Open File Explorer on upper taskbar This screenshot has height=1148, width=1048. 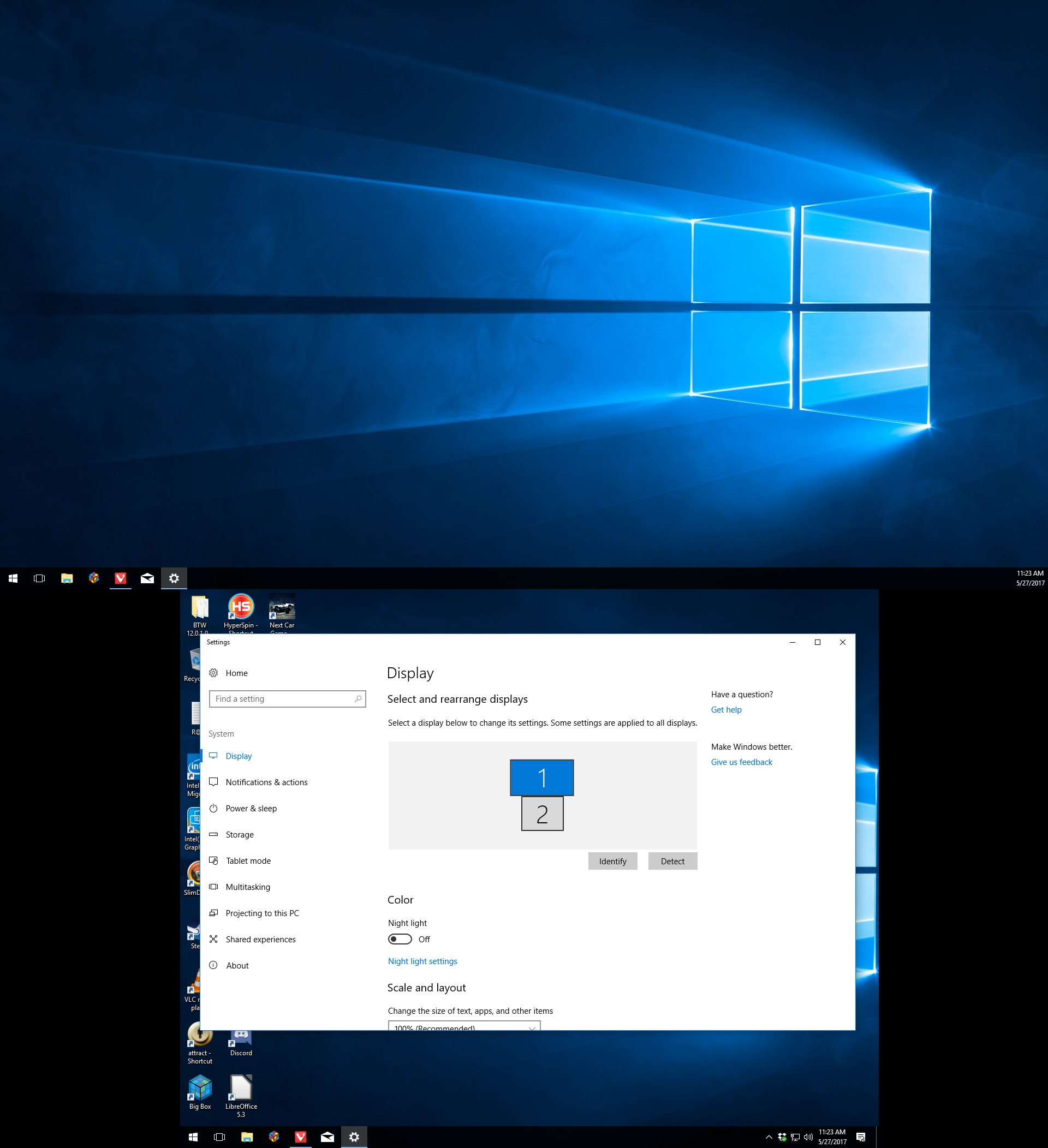pyautogui.click(x=67, y=578)
